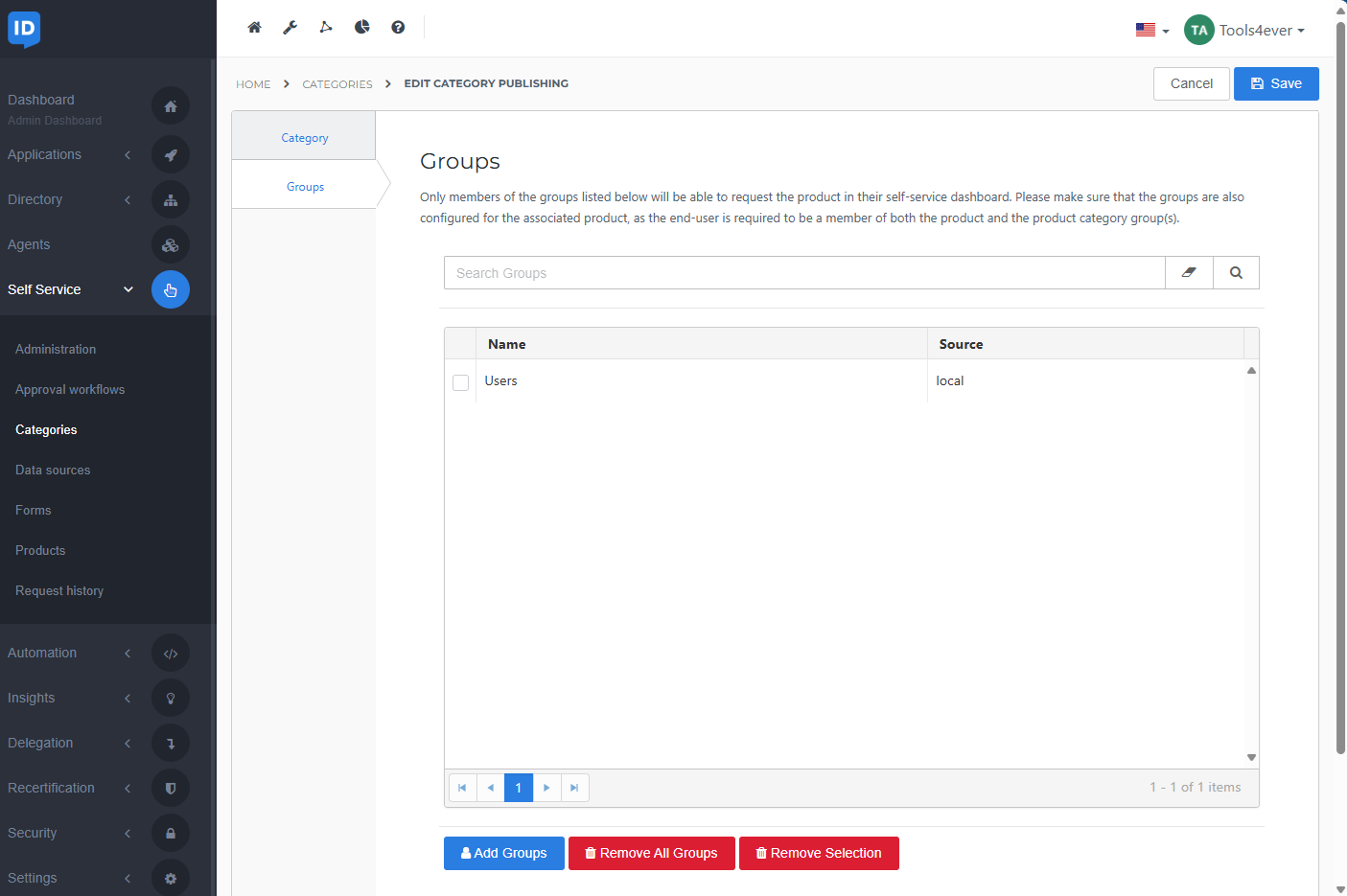Click the Security padlock icon in sidebar

point(171,834)
